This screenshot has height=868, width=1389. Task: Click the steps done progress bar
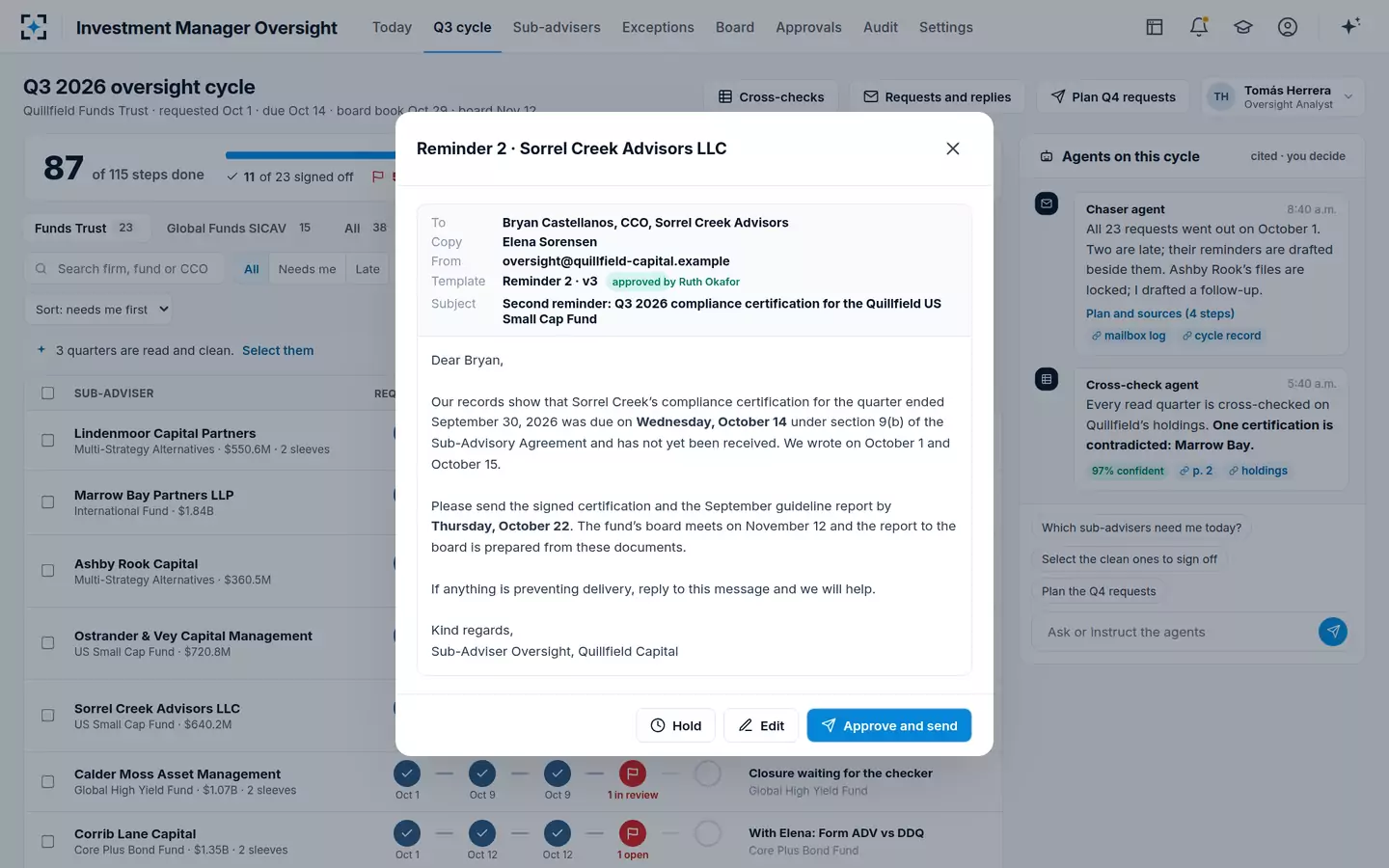point(311,155)
